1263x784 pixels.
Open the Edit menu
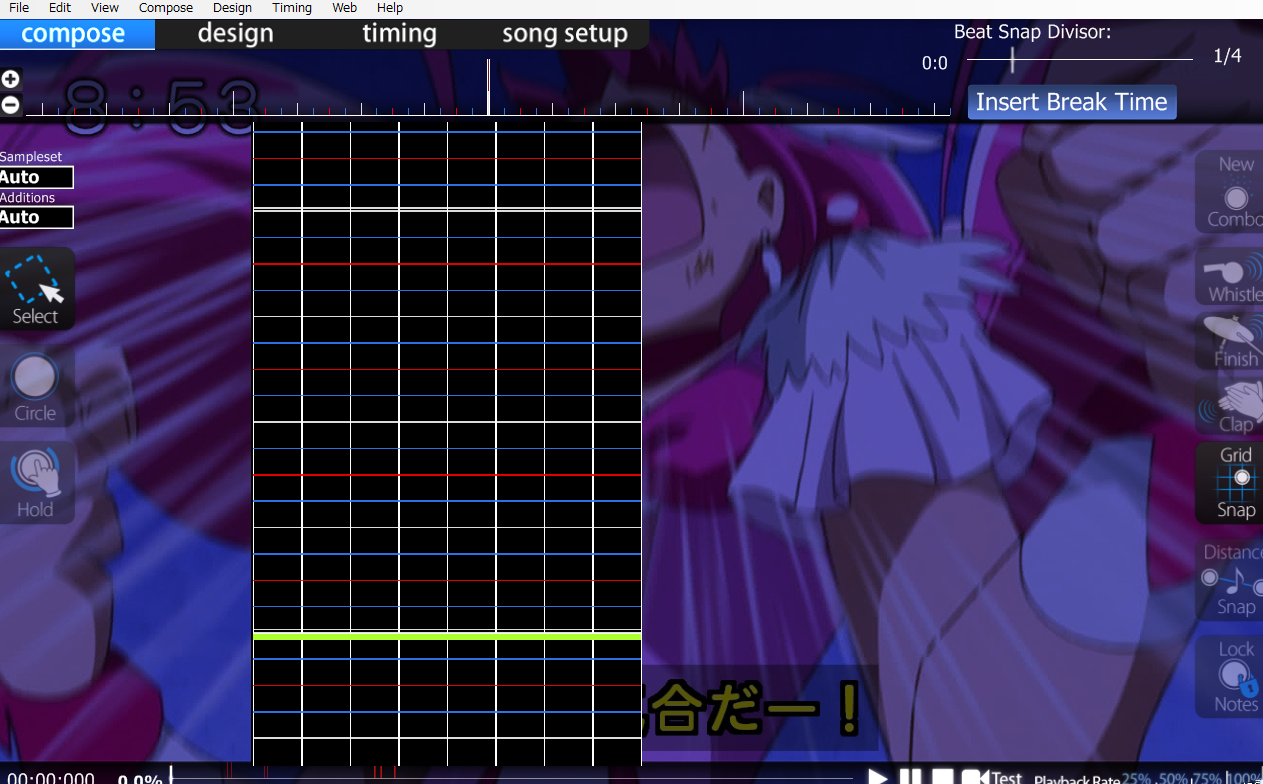(60, 7)
